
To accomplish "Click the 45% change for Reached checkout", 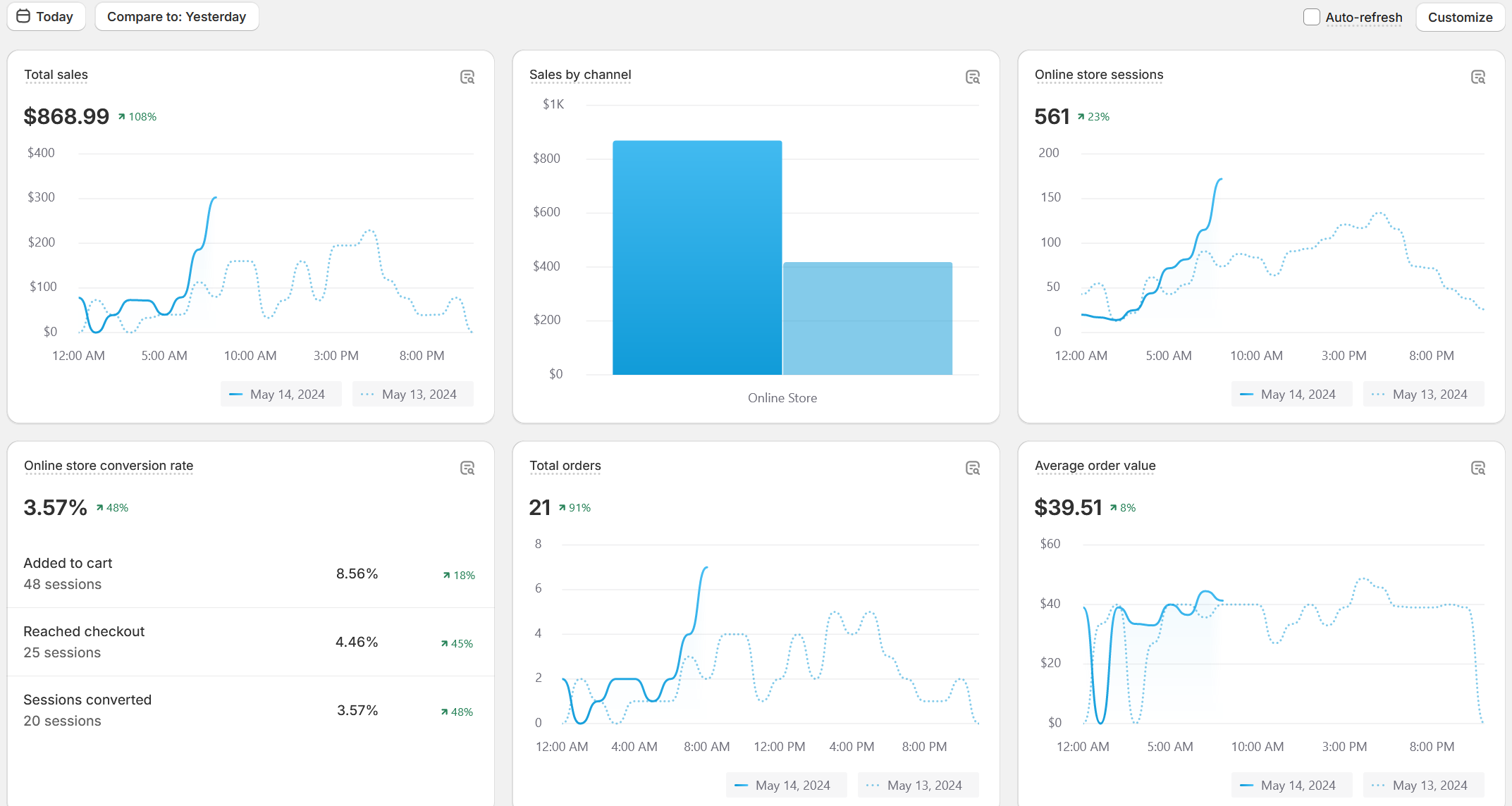I will [x=457, y=644].
